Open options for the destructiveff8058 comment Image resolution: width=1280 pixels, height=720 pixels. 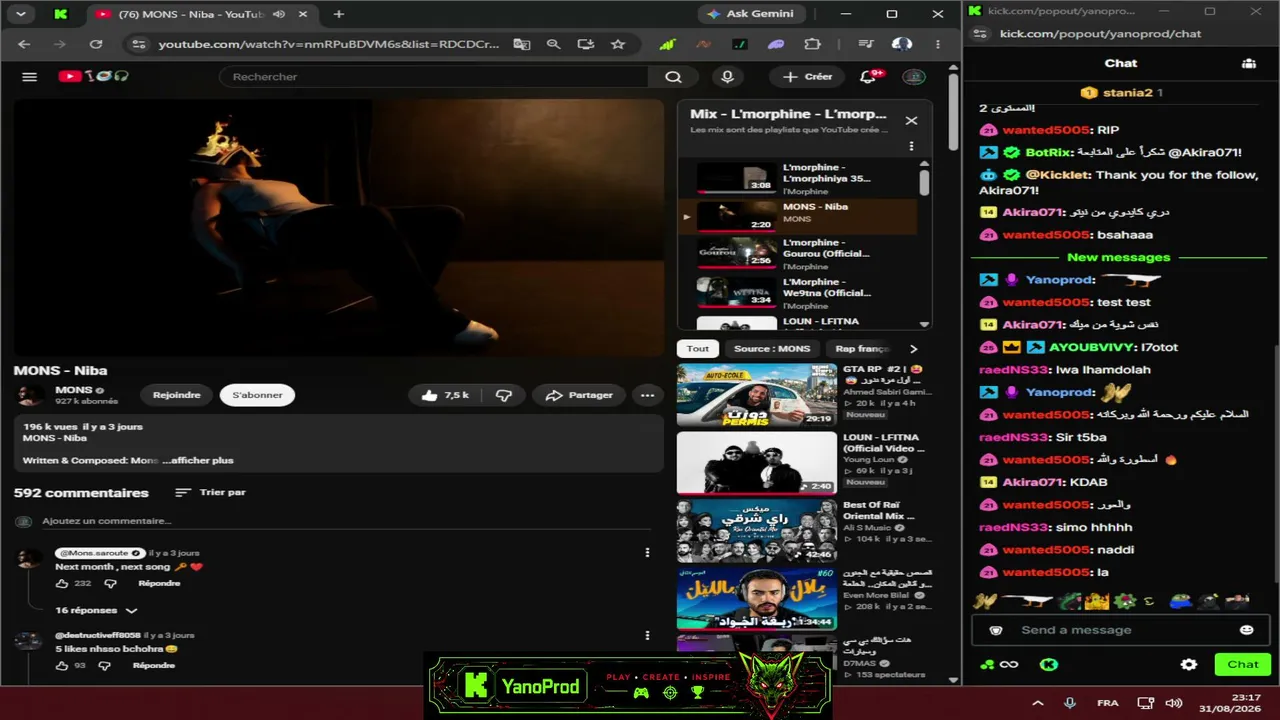click(x=647, y=635)
